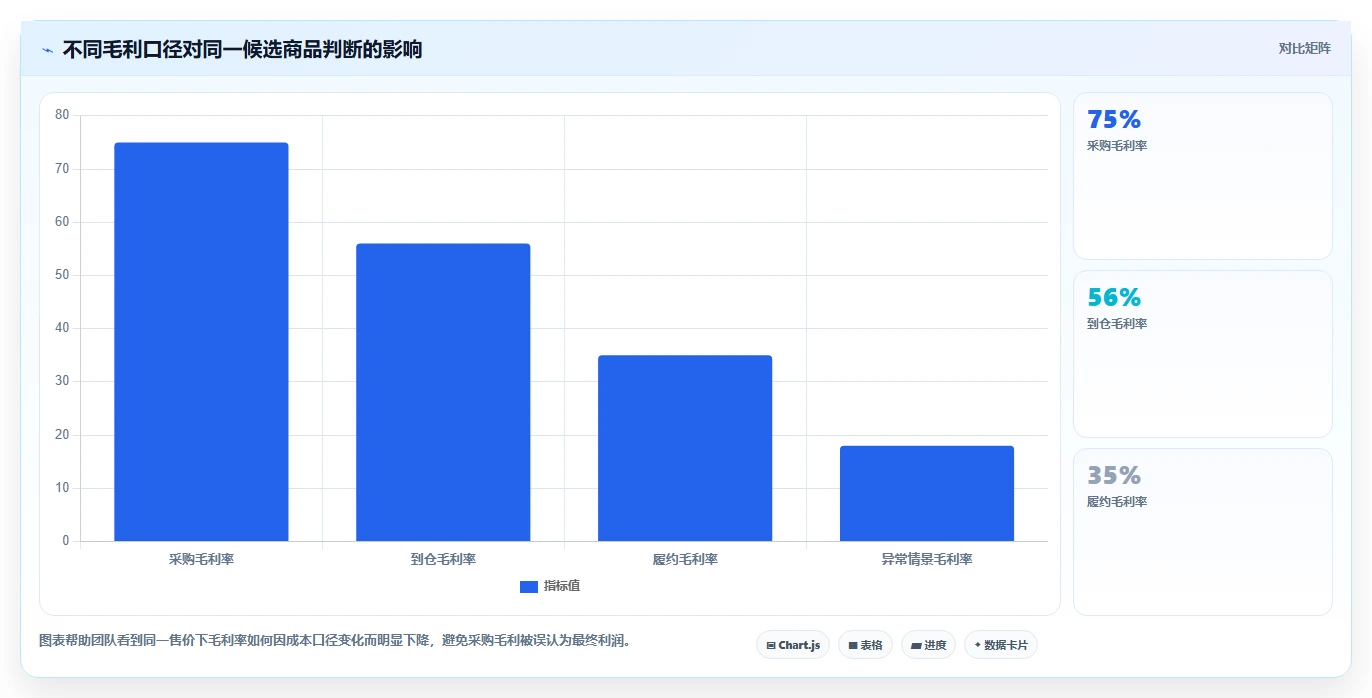The image size is (1372, 698).
Task: Open the 75% 采购毛利率 data card
Action: [x=1202, y=176]
